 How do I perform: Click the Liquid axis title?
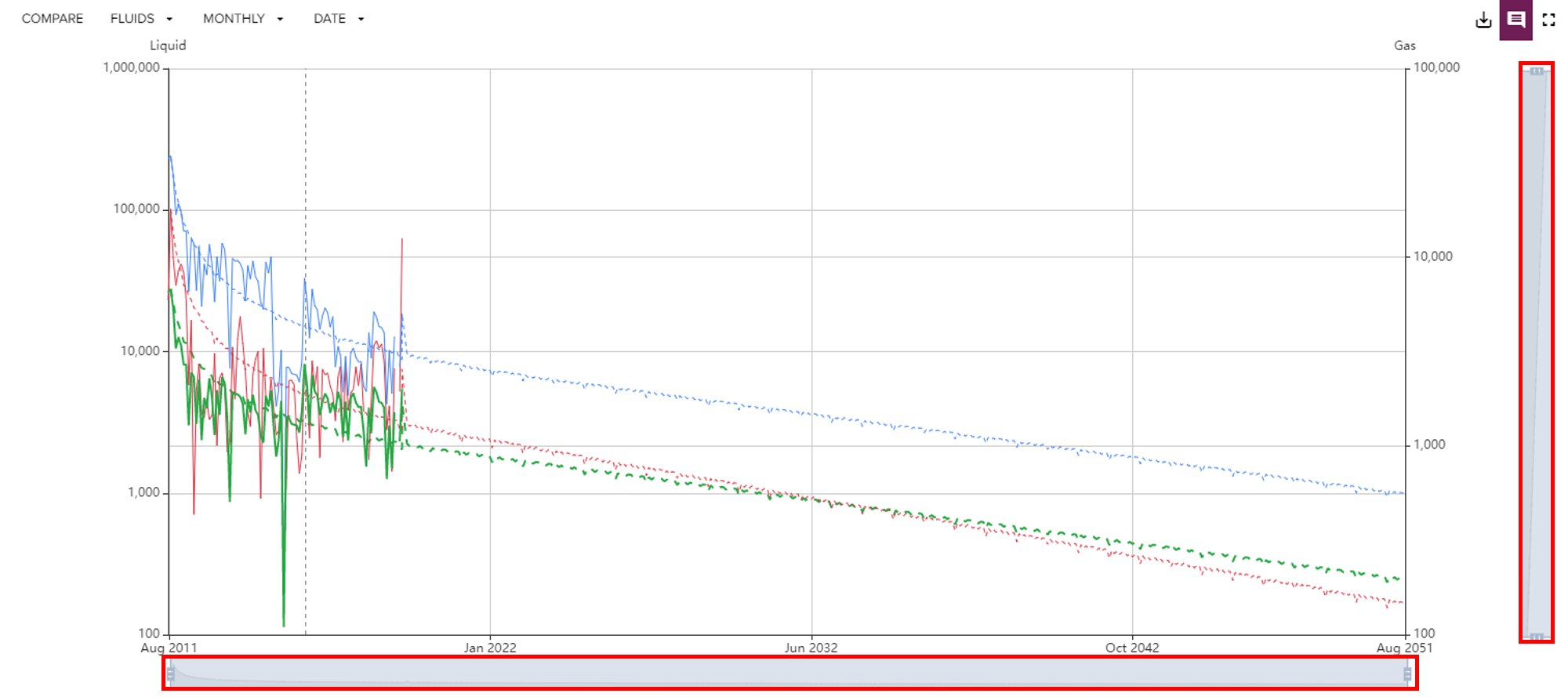[168, 45]
